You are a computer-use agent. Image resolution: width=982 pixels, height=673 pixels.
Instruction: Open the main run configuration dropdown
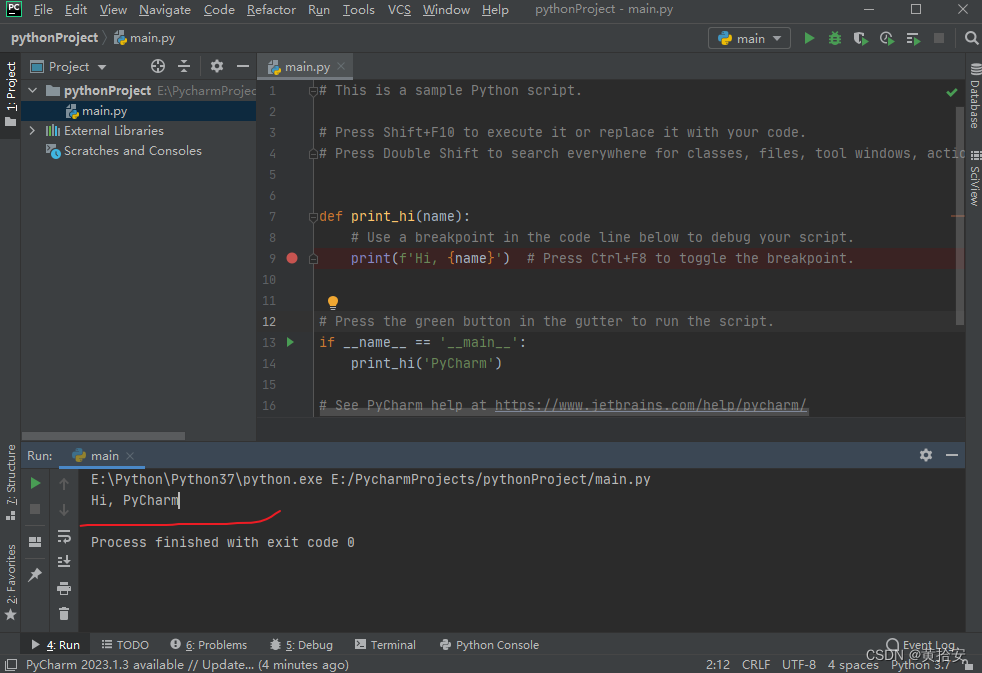tap(750, 38)
